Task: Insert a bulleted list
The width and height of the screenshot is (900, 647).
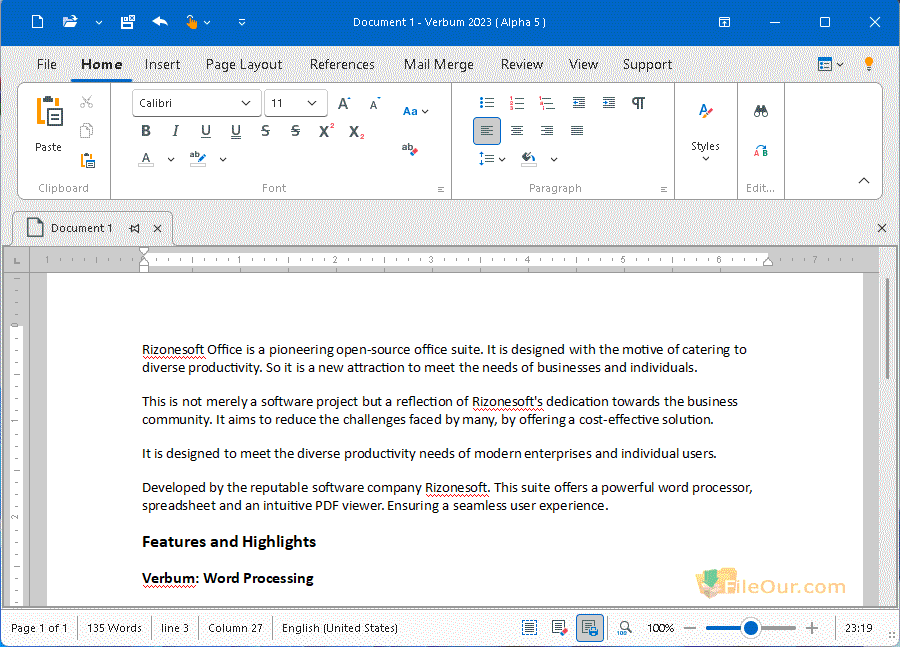Action: click(x=487, y=103)
